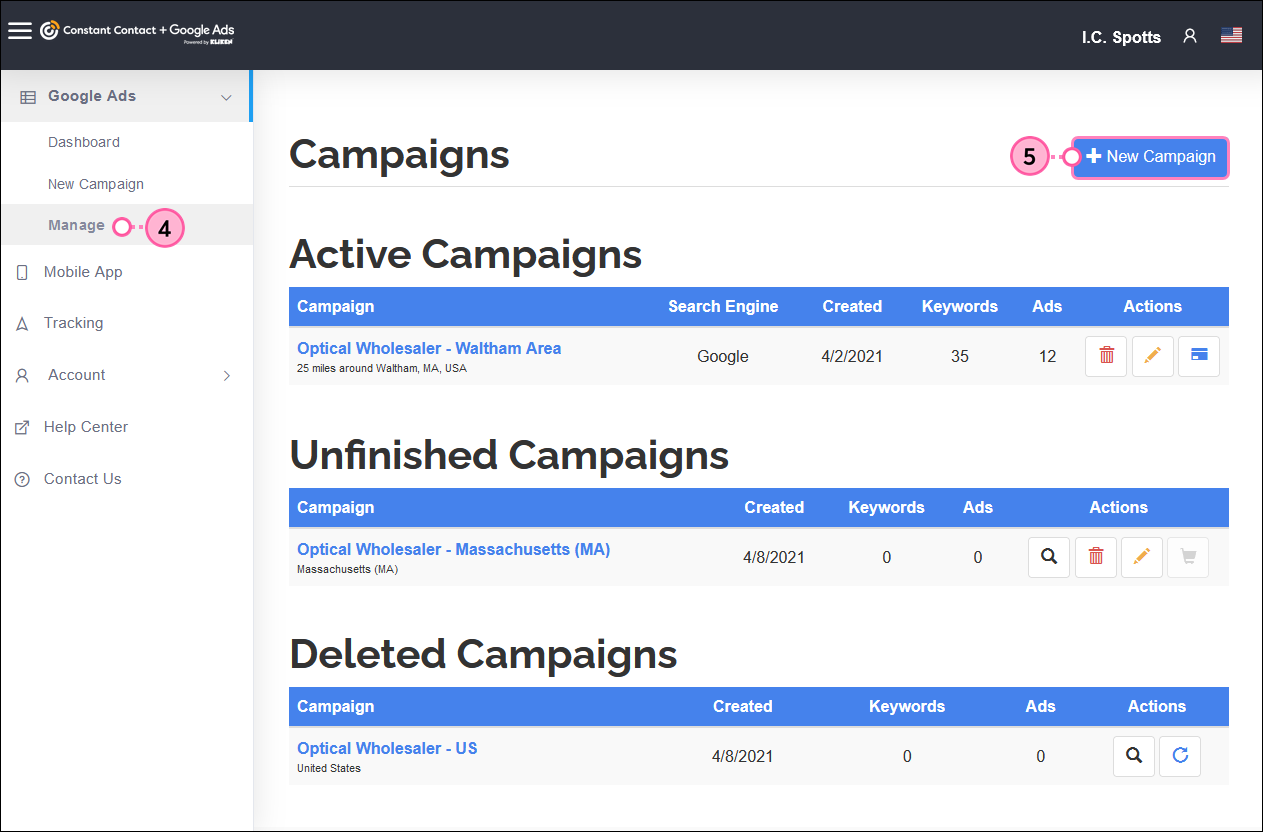Image resolution: width=1263 pixels, height=832 pixels.
Task: Click the Google search engine cell
Action: pyautogui.click(x=723, y=356)
